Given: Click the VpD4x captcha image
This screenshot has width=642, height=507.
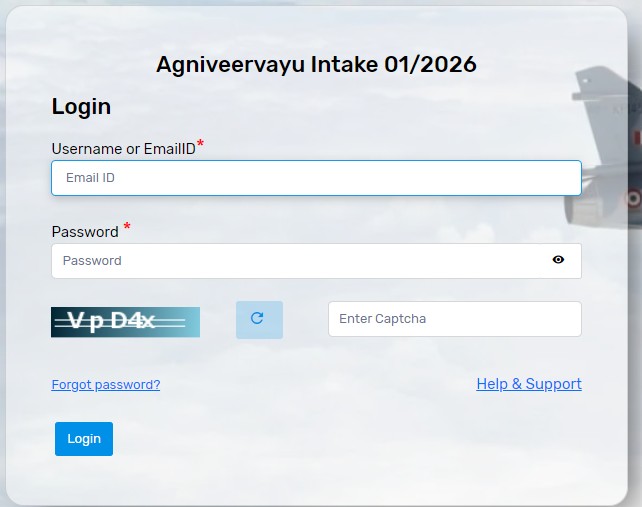Looking at the screenshot, I should [125, 322].
